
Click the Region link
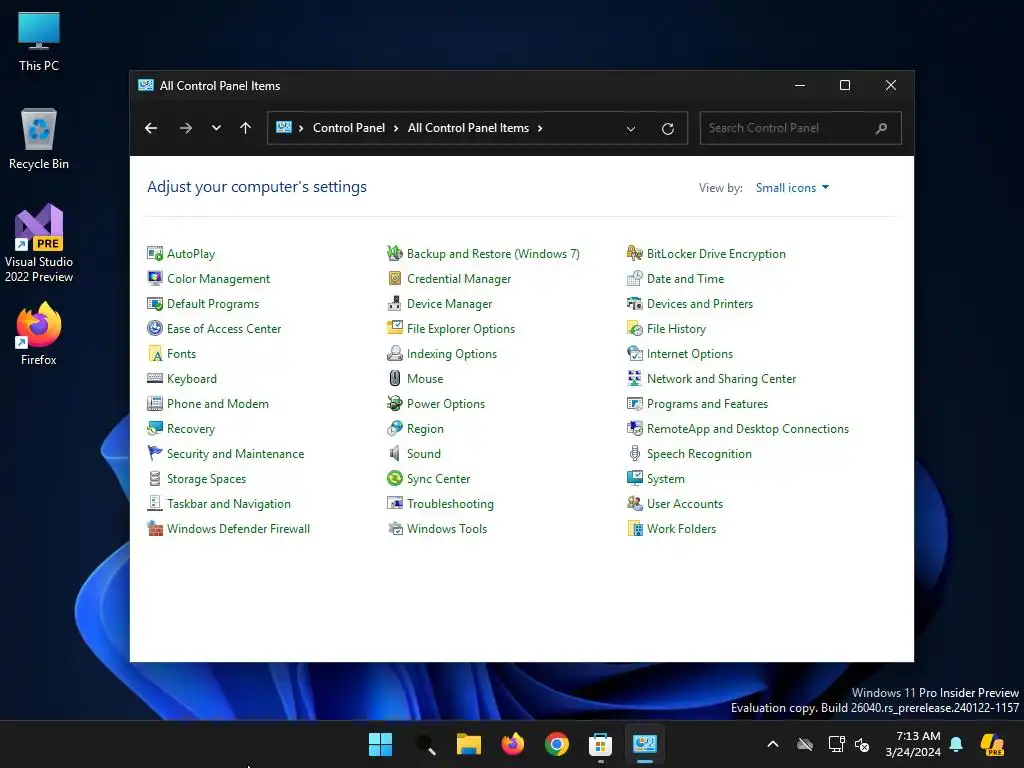coord(425,428)
